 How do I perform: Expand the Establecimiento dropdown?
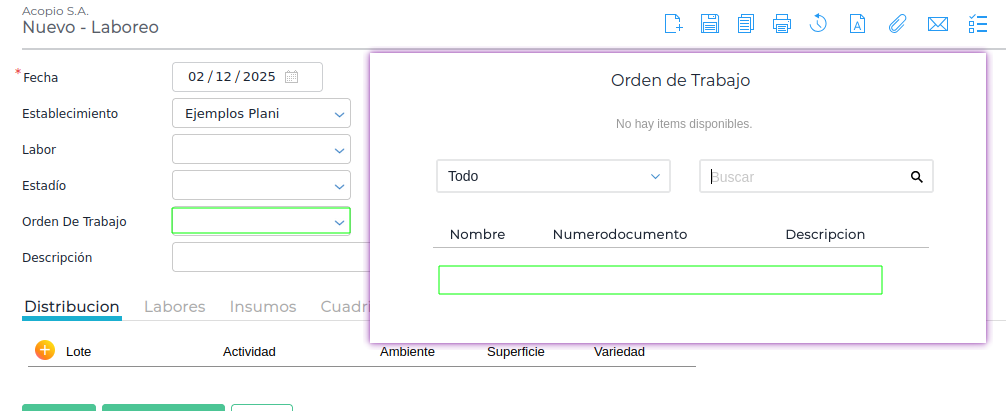(339, 114)
